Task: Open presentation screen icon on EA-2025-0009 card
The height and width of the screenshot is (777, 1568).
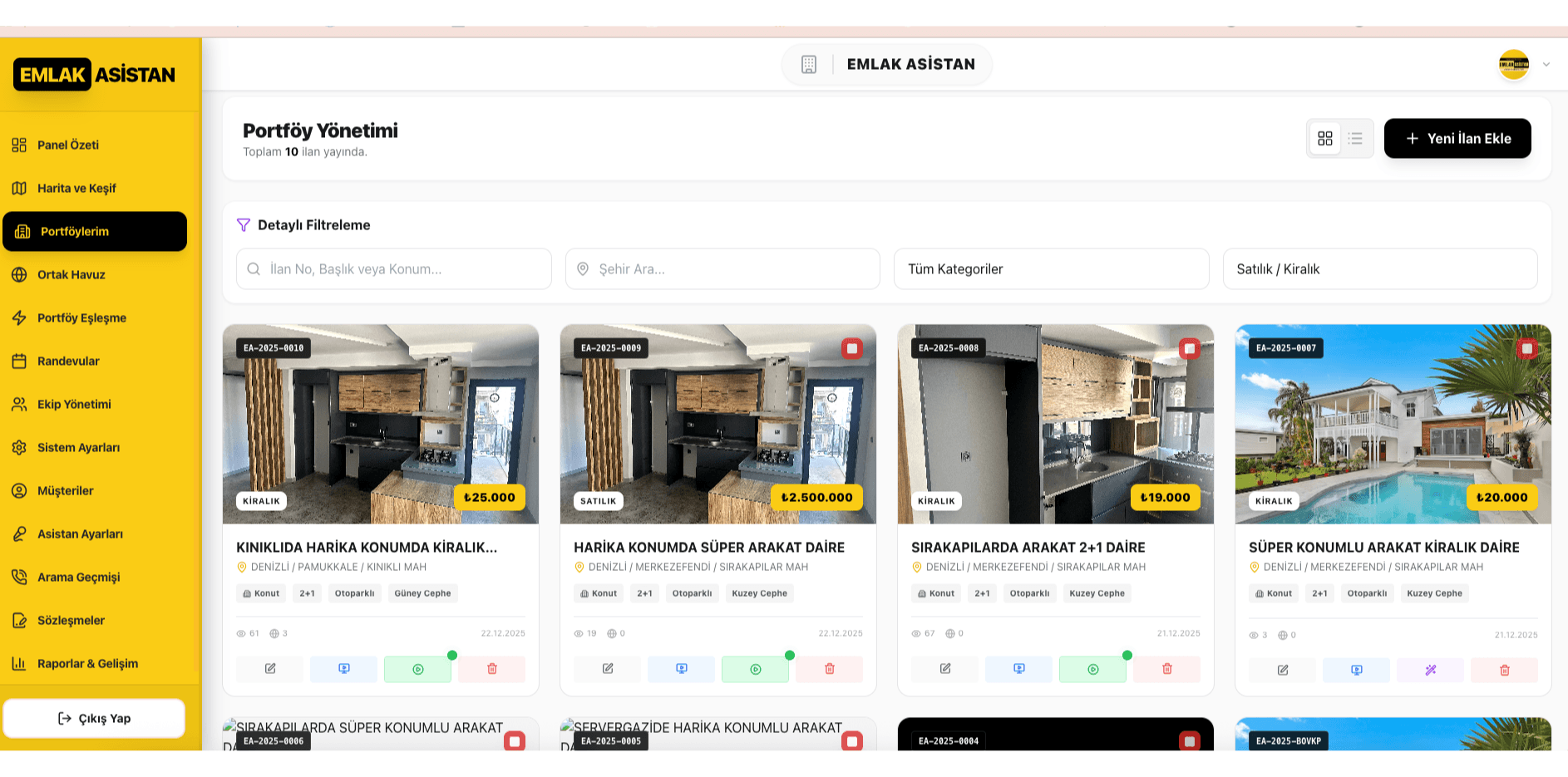Action: [x=681, y=669]
